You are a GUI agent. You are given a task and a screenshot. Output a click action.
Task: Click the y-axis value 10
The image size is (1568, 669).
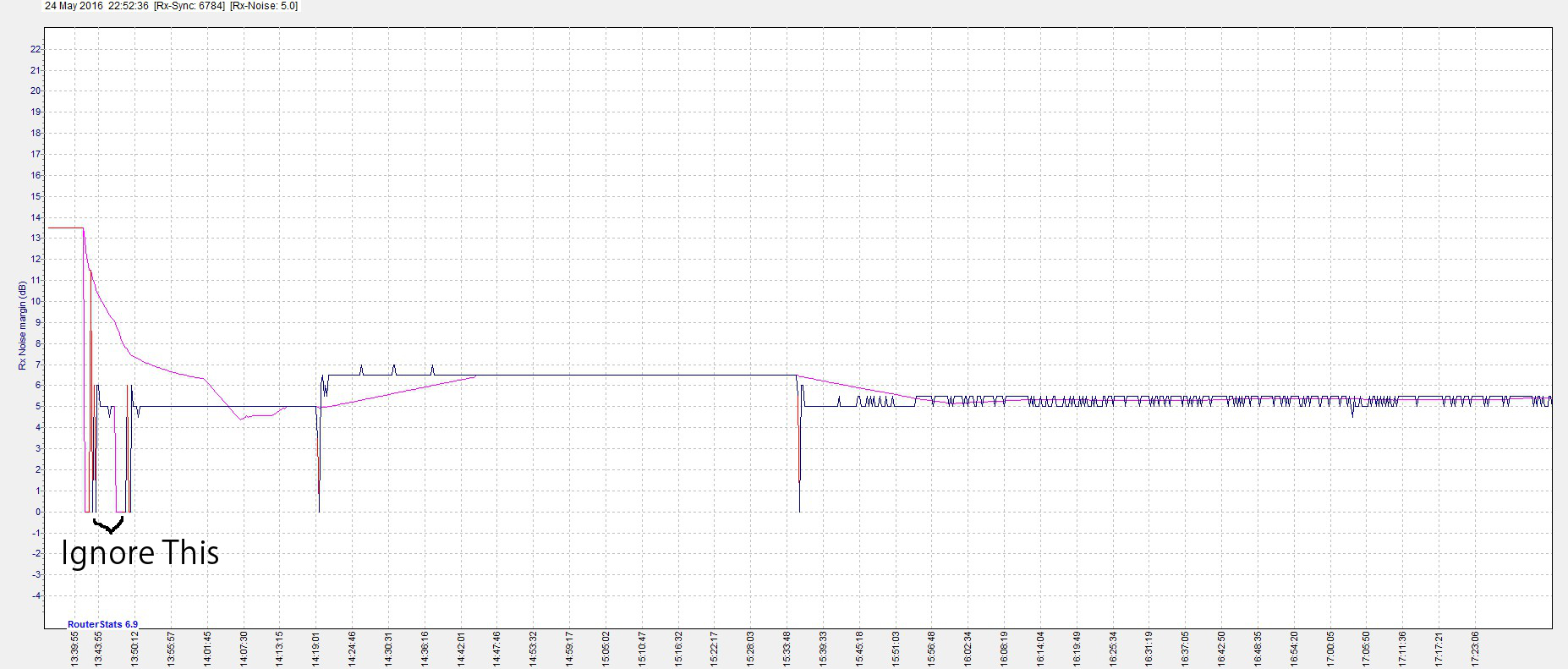click(x=36, y=301)
